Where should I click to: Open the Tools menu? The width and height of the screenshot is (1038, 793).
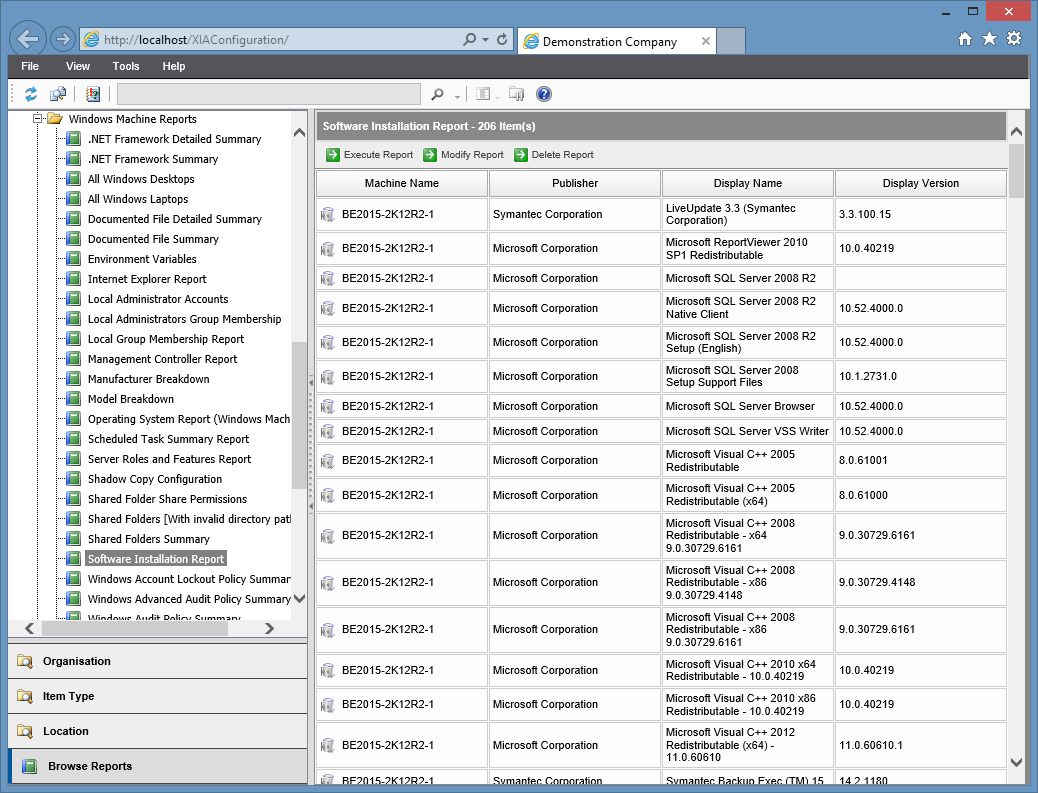pyautogui.click(x=126, y=66)
